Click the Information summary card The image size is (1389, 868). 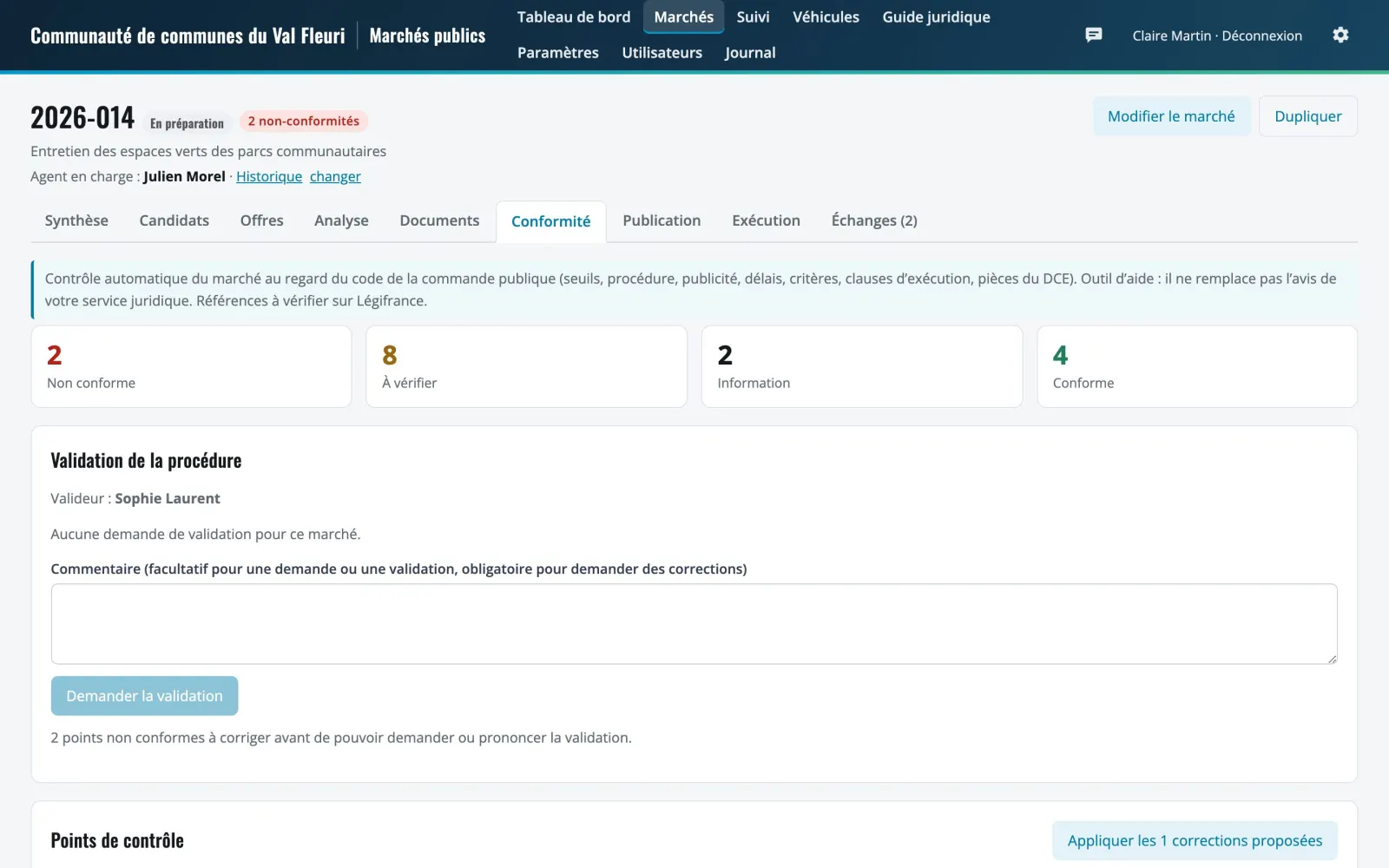(862, 366)
